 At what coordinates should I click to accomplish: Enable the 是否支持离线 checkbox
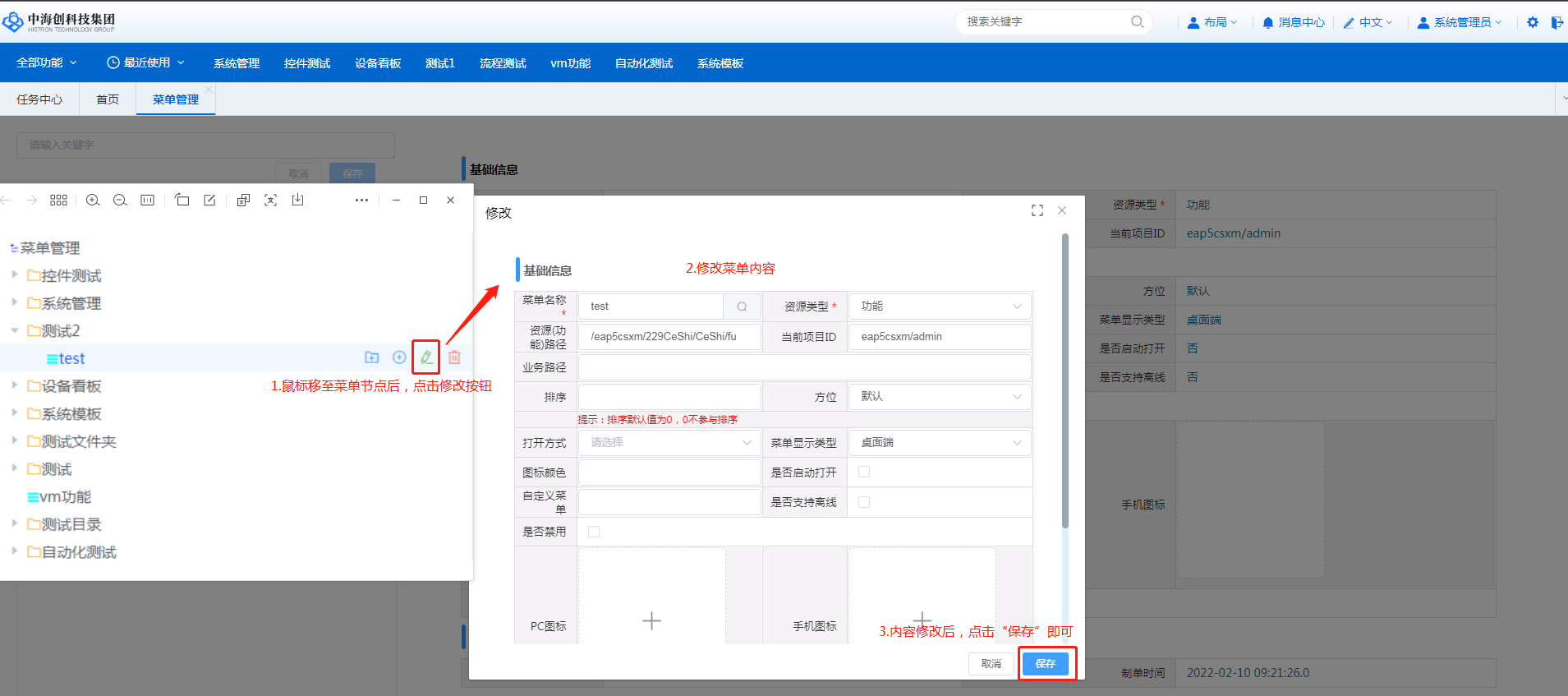pyautogui.click(x=864, y=502)
